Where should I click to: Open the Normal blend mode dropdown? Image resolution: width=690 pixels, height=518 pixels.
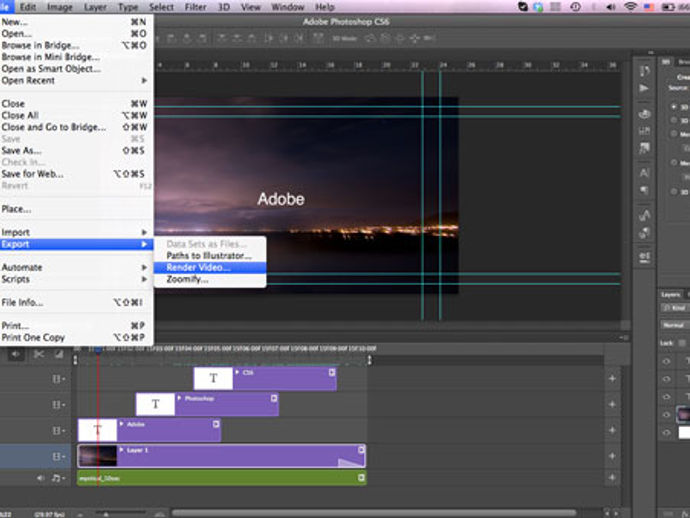(x=675, y=325)
